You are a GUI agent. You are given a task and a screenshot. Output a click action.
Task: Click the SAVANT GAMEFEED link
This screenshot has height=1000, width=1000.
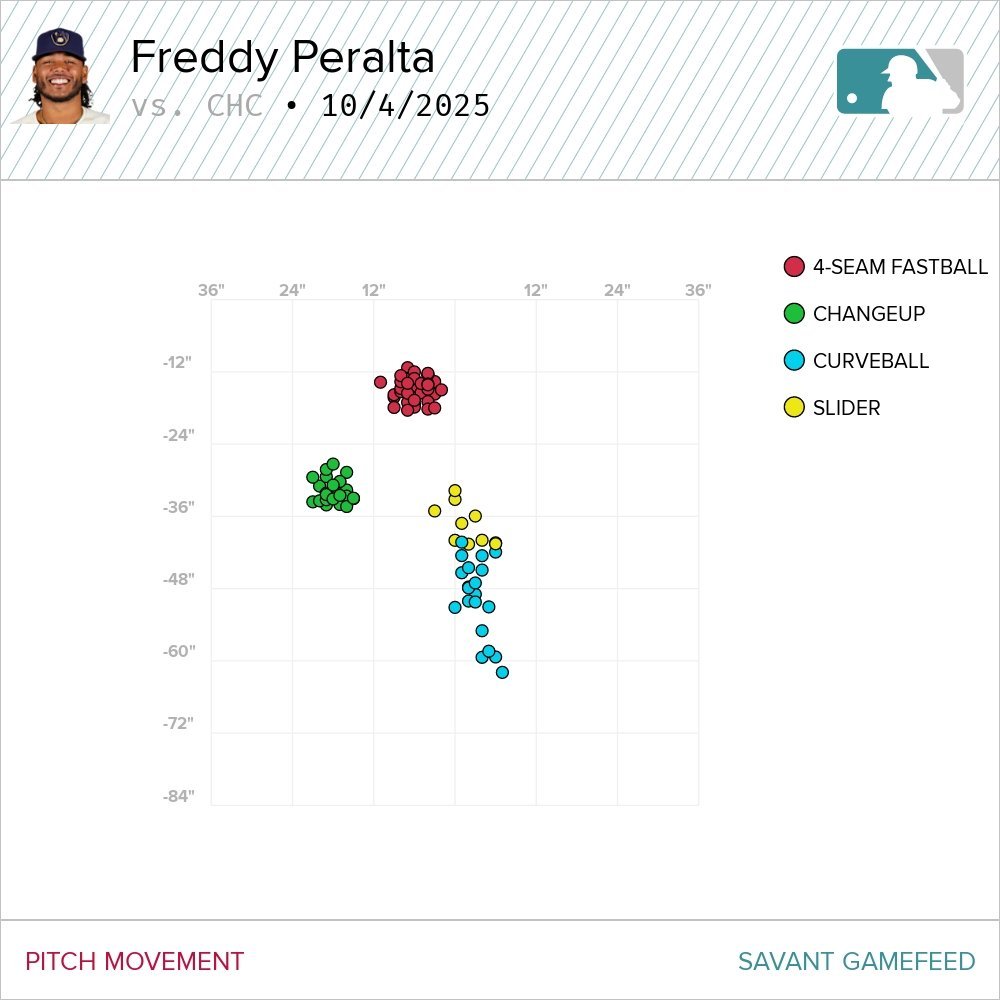tap(856, 962)
